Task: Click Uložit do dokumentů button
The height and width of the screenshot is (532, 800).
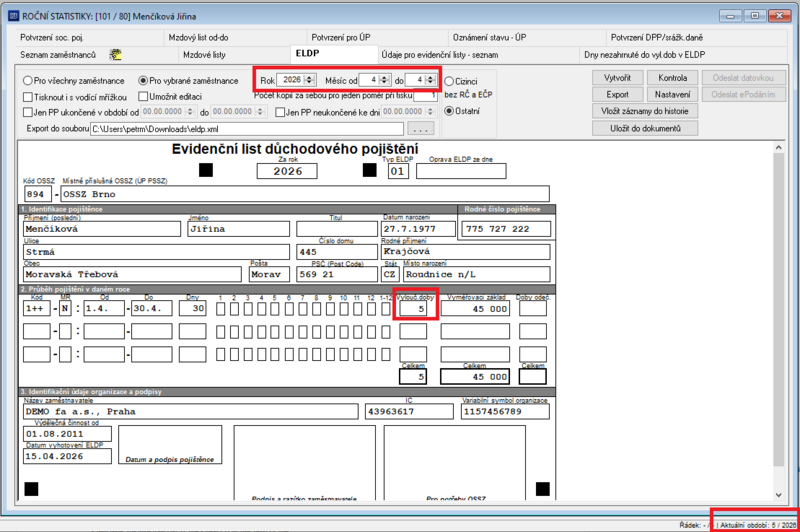Action: click(645, 128)
